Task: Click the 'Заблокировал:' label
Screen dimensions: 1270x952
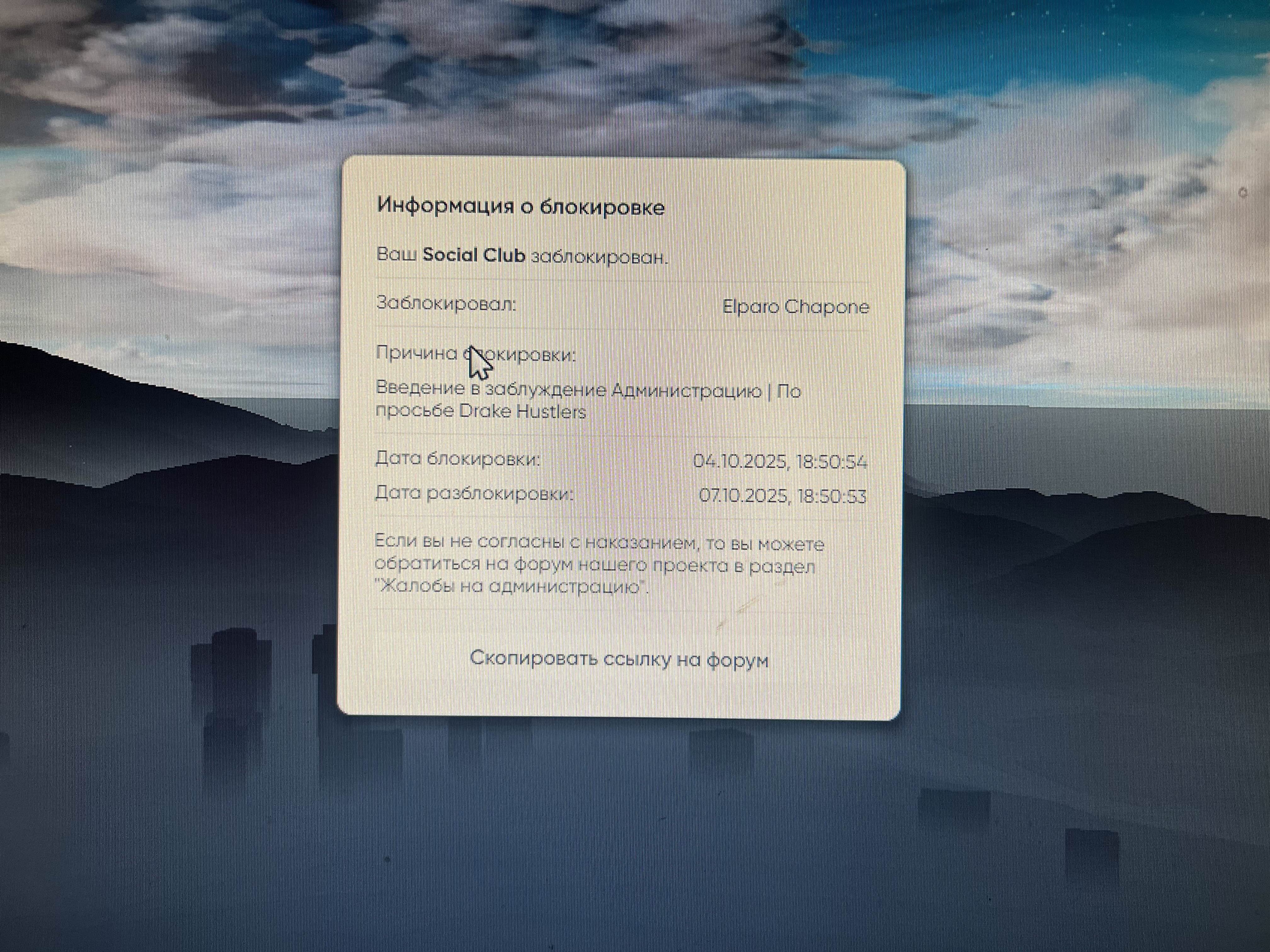Action: pos(446,303)
